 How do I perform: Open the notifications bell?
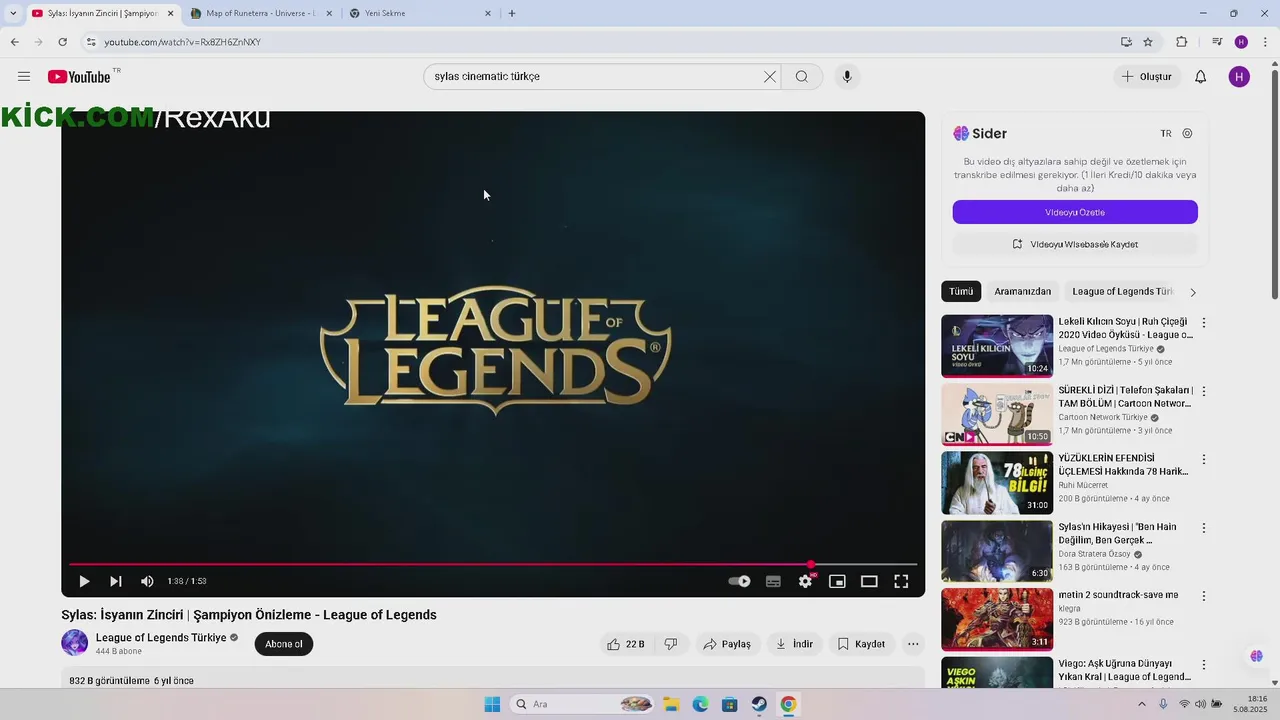1201,77
